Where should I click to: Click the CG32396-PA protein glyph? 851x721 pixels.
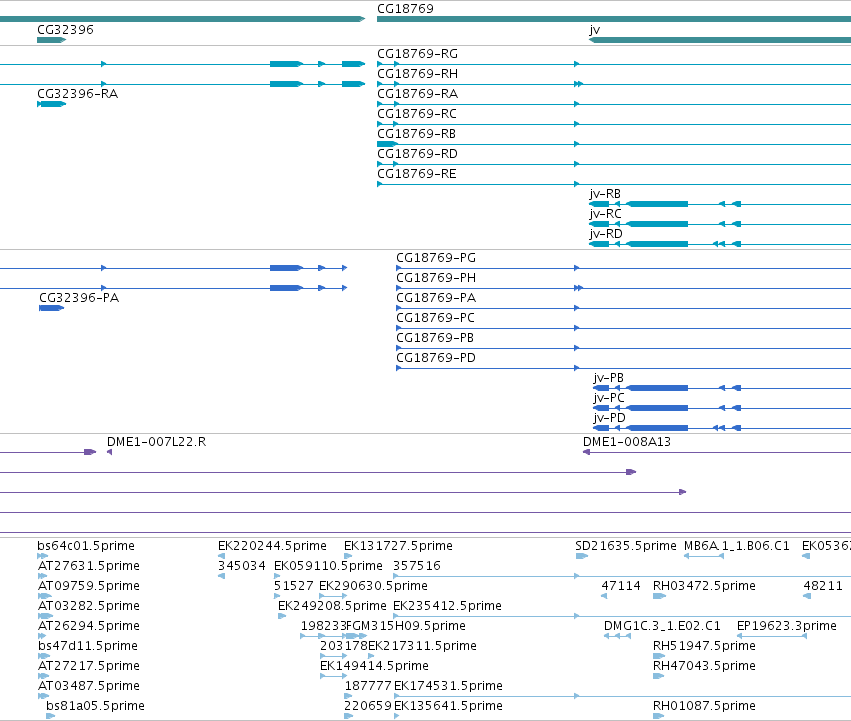(52, 308)
